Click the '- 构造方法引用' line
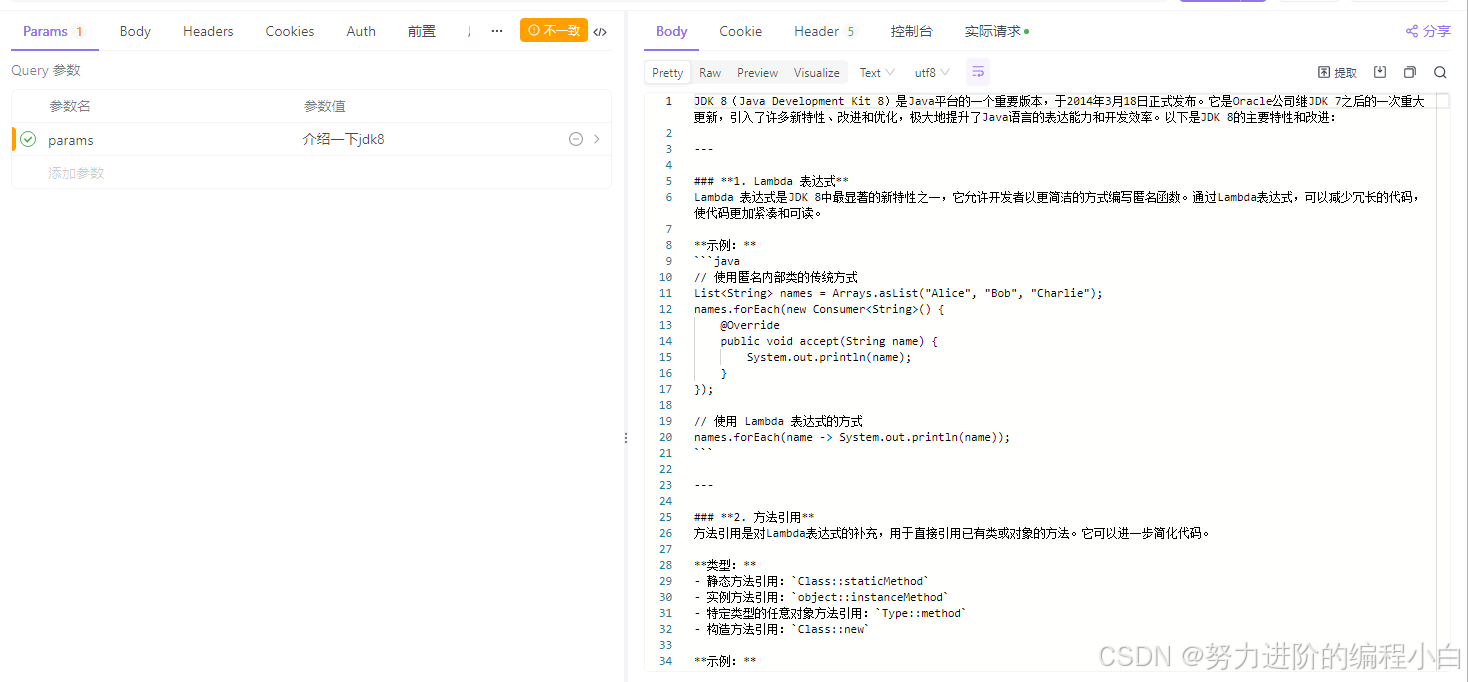 (782, 629)
